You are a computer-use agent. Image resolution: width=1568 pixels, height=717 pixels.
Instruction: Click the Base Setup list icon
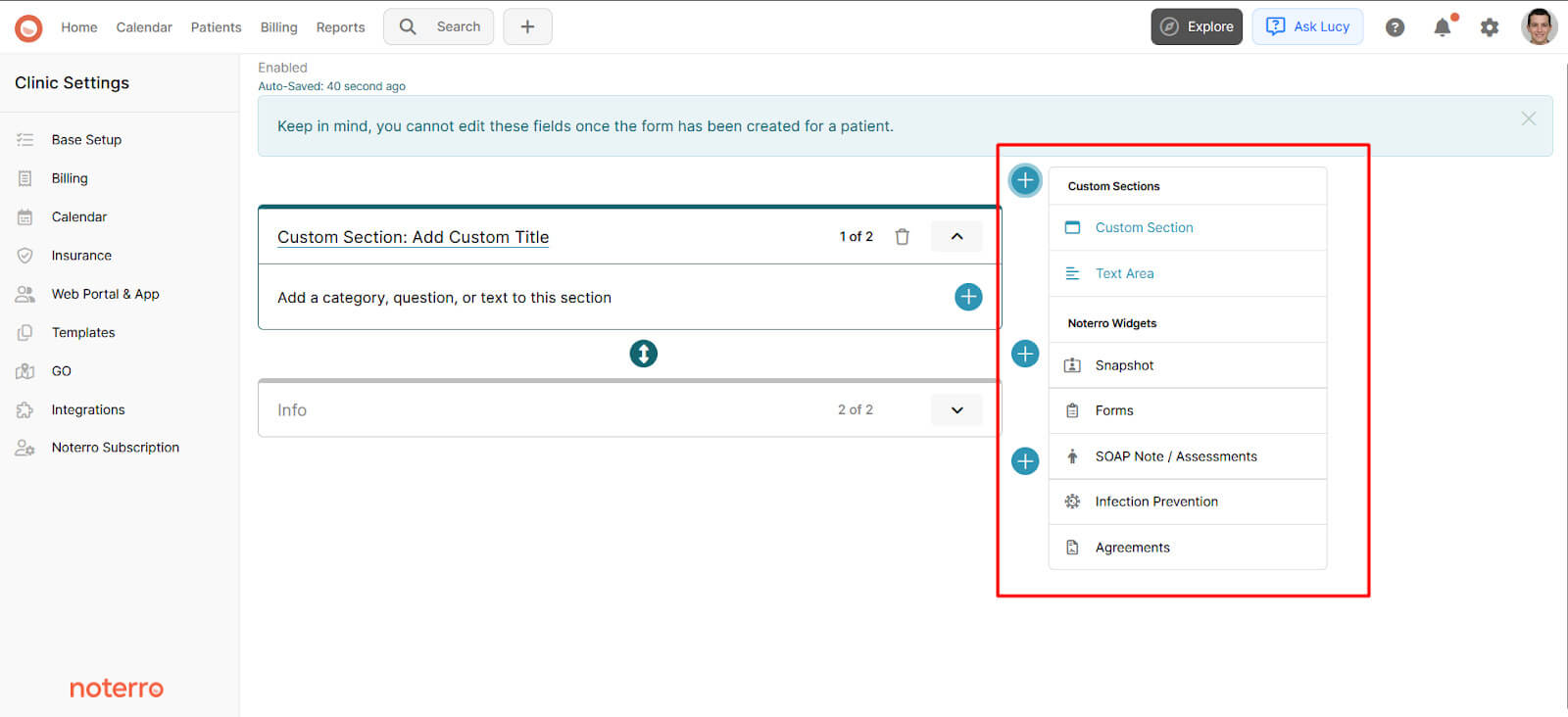[x=25, y=140]
